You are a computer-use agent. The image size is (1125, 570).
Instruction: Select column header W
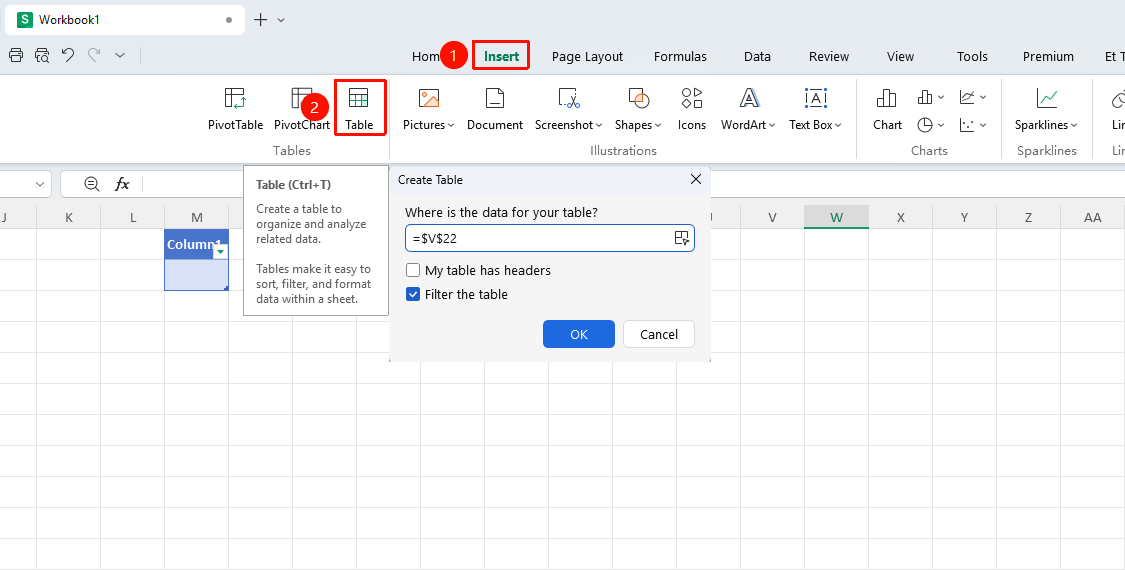(837, 217)
